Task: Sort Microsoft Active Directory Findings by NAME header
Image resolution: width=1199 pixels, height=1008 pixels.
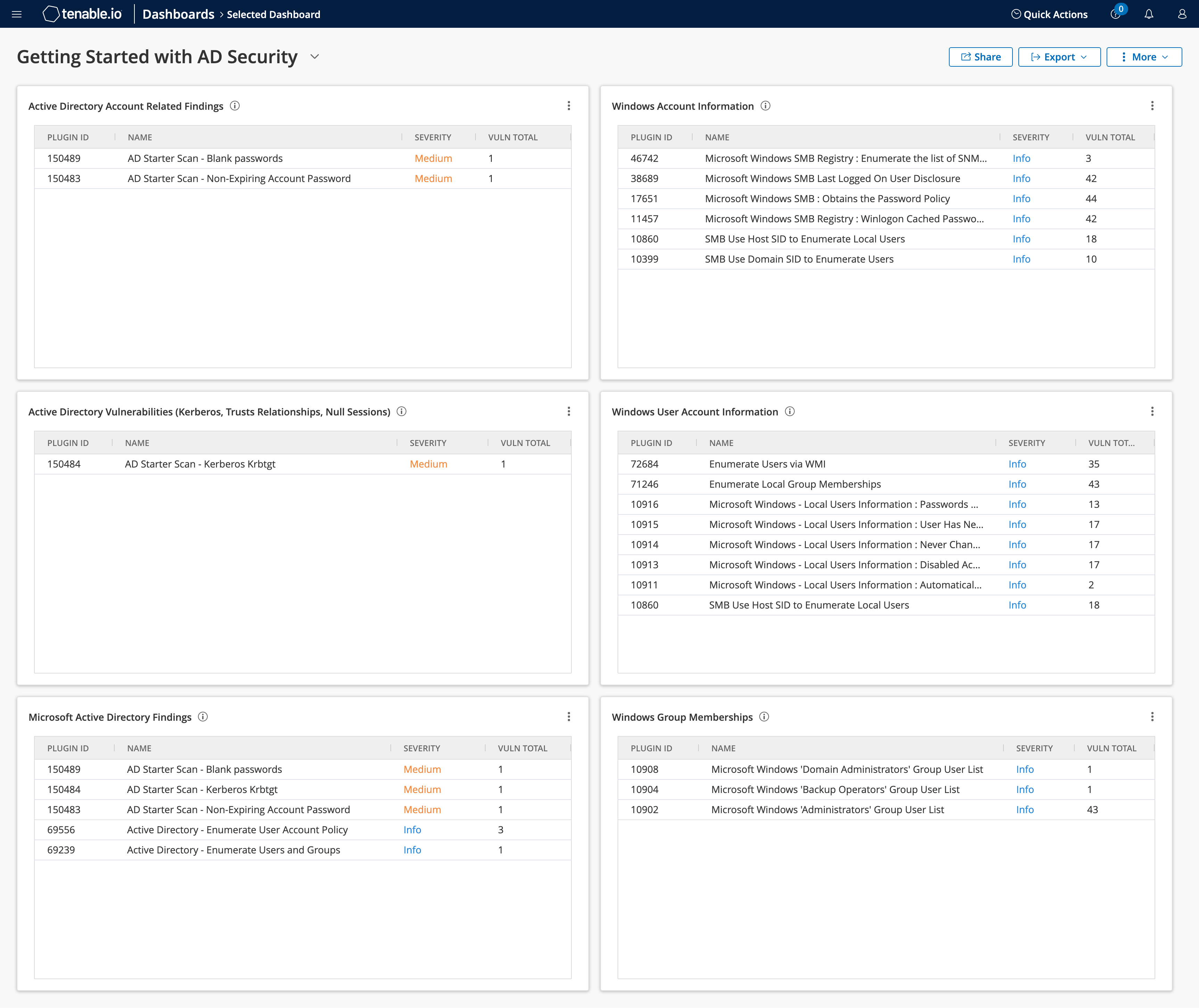Action: click(139, 748)
